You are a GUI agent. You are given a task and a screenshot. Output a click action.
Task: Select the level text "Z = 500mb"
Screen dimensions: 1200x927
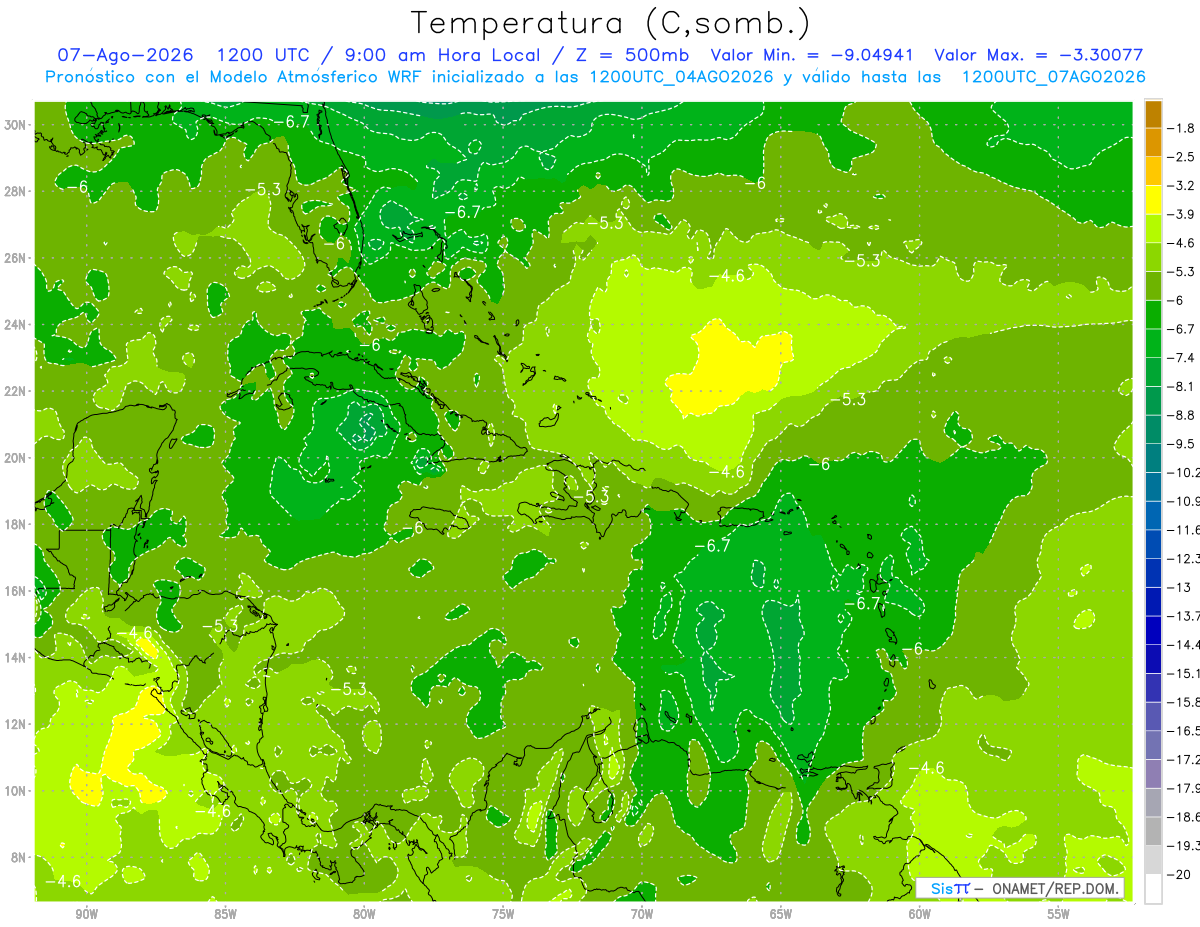[x=630, y=55]
